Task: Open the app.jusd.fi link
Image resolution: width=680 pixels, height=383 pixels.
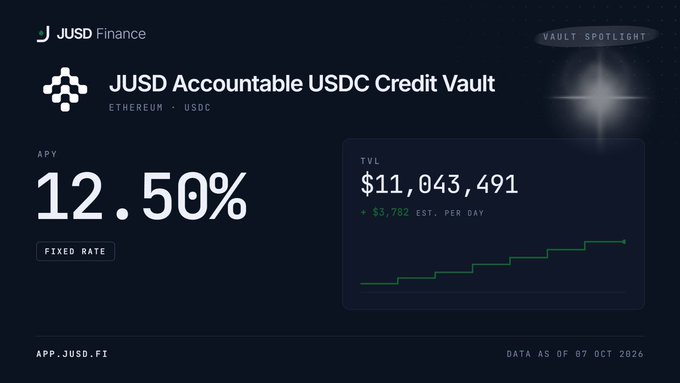Action: click(72, 354)
